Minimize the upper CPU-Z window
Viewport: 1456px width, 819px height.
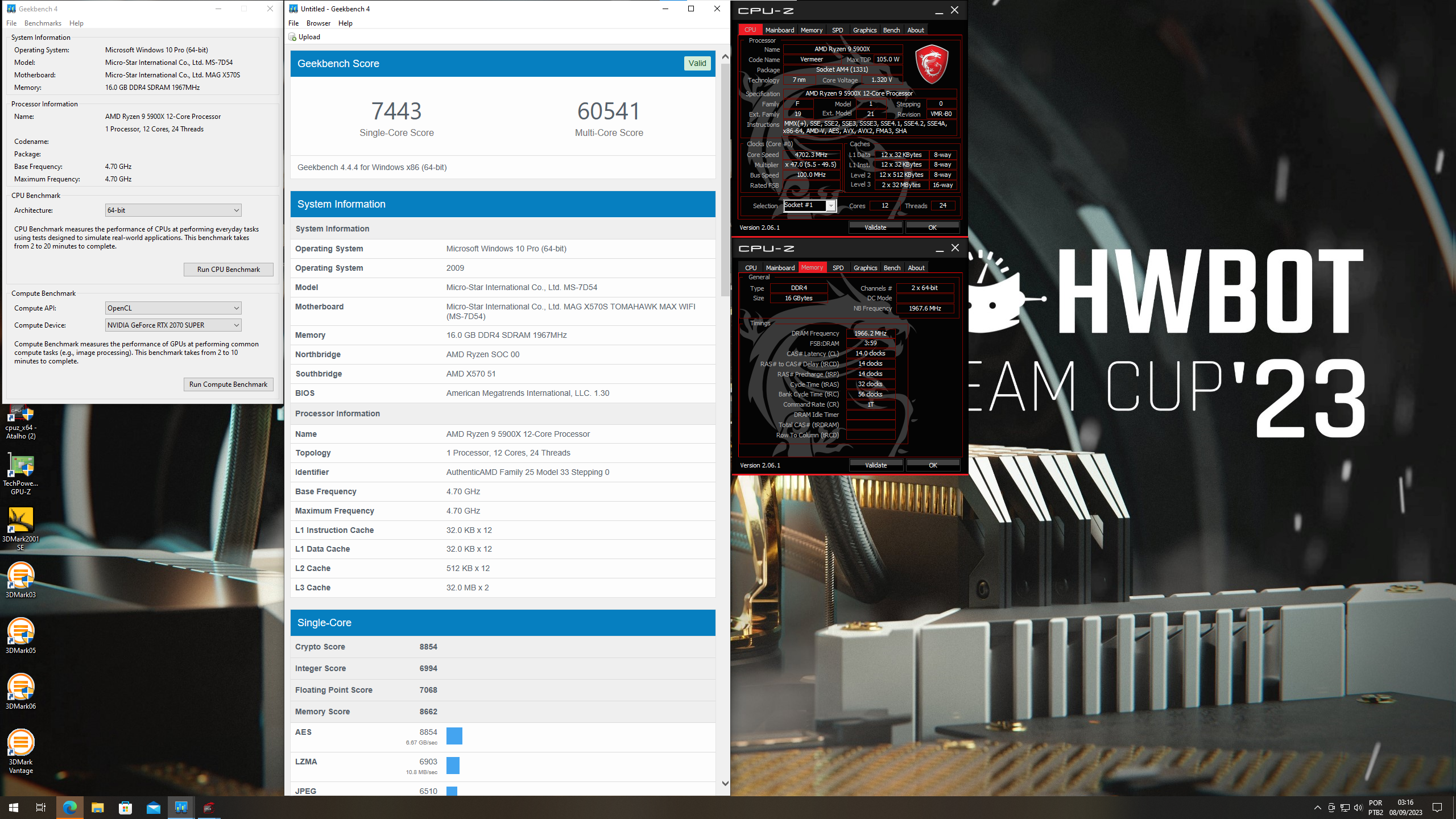(939, 10)
